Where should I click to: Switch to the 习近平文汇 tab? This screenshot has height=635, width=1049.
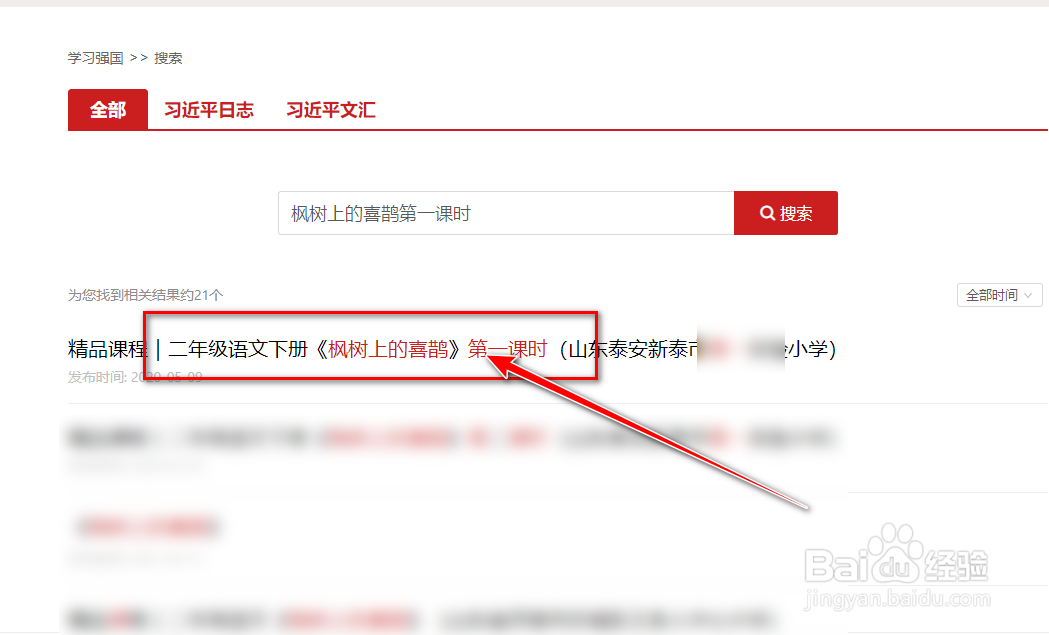point(330,110)
